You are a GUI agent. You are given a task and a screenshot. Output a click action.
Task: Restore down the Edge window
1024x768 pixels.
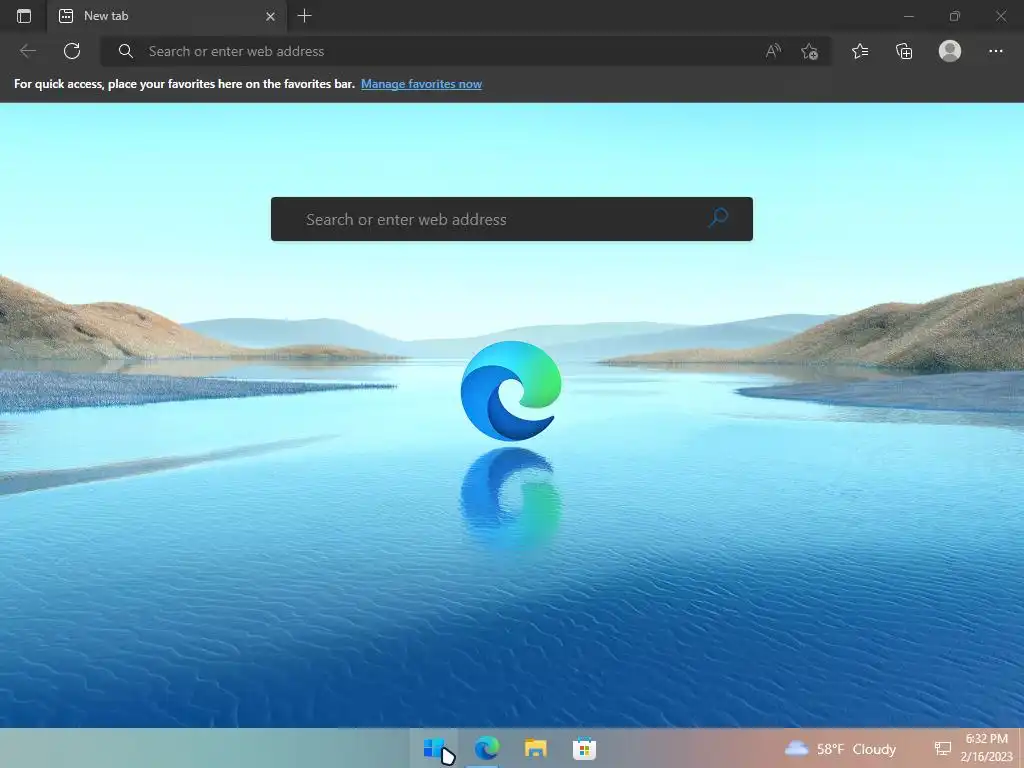[x=954, y=16]
